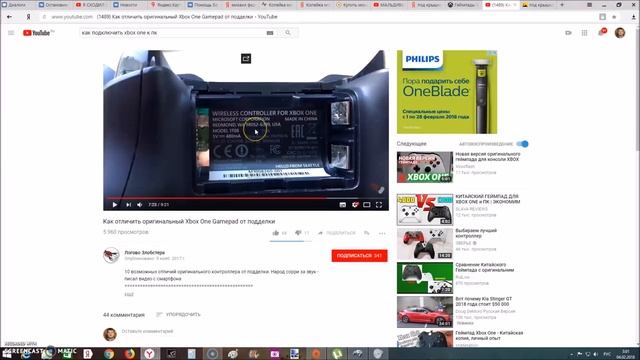This screenshot has height=360, width=640.
Task: Open a new browser tab with plus
Action: coord(562,5)
